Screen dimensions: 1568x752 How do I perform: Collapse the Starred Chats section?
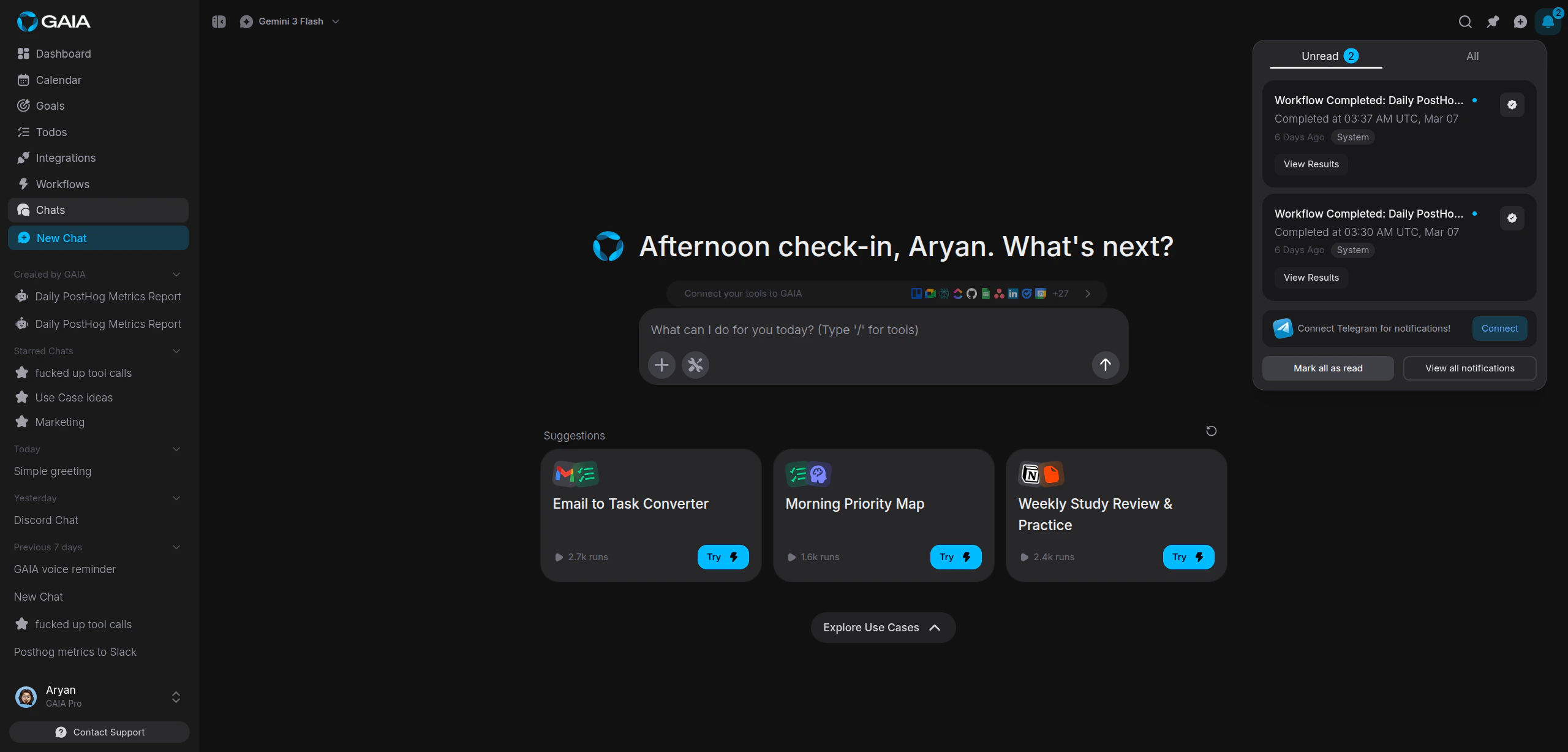tap(176, 351)
